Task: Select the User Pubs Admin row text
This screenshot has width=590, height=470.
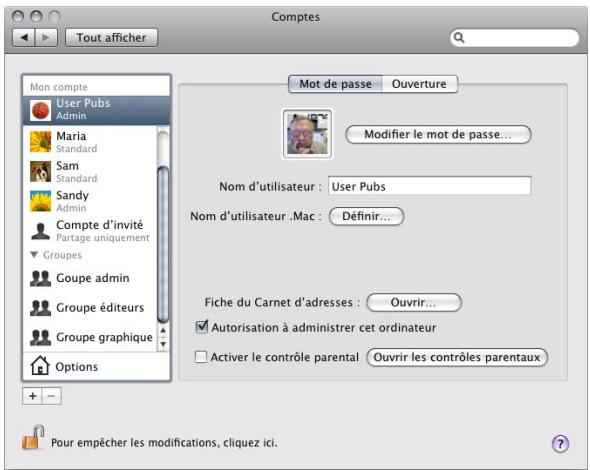Action: pyautogui.click(x=83, y=109)
